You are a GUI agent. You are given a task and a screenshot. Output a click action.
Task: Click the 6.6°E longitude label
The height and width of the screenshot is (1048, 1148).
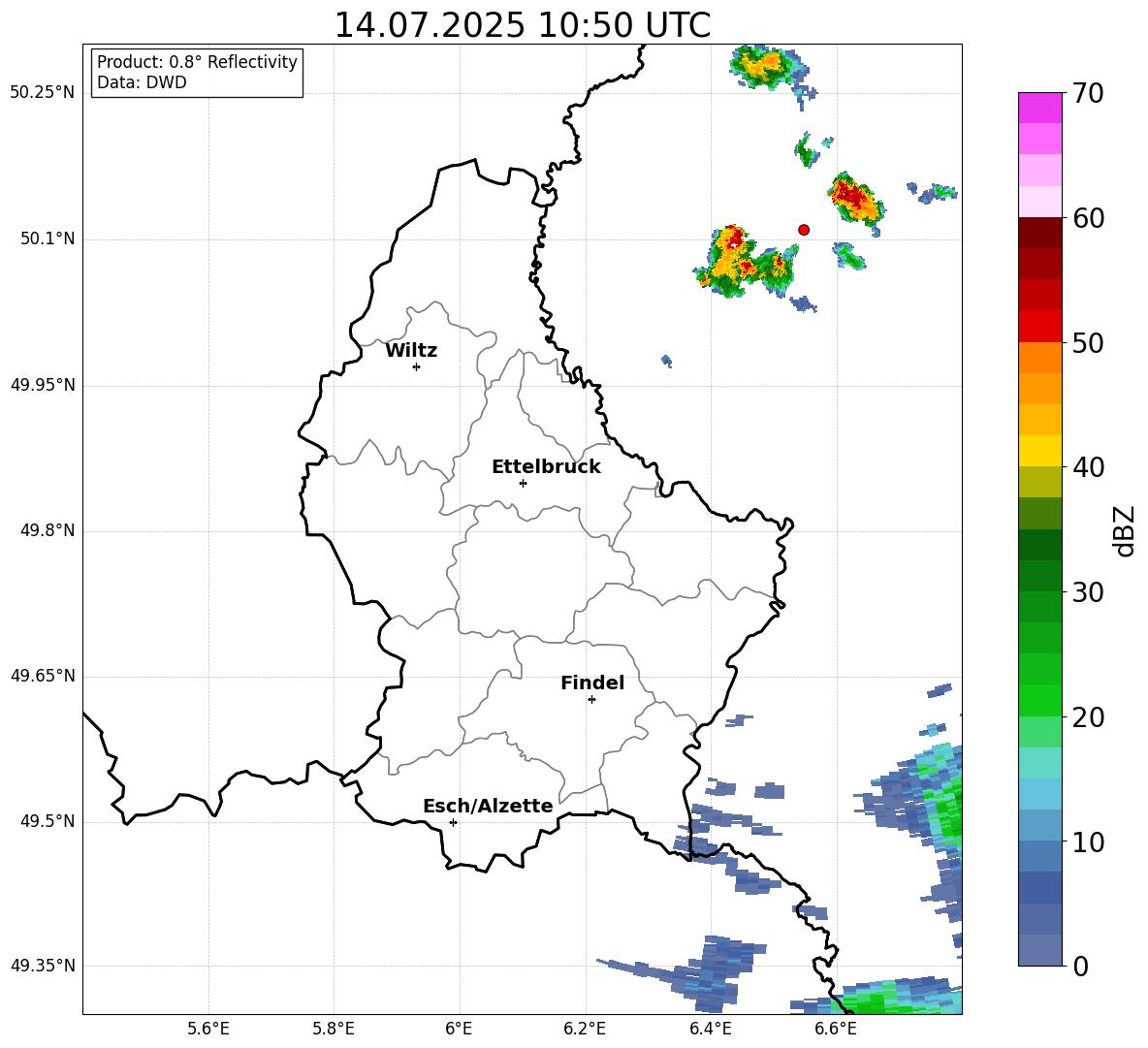(x=836, y=1029)
